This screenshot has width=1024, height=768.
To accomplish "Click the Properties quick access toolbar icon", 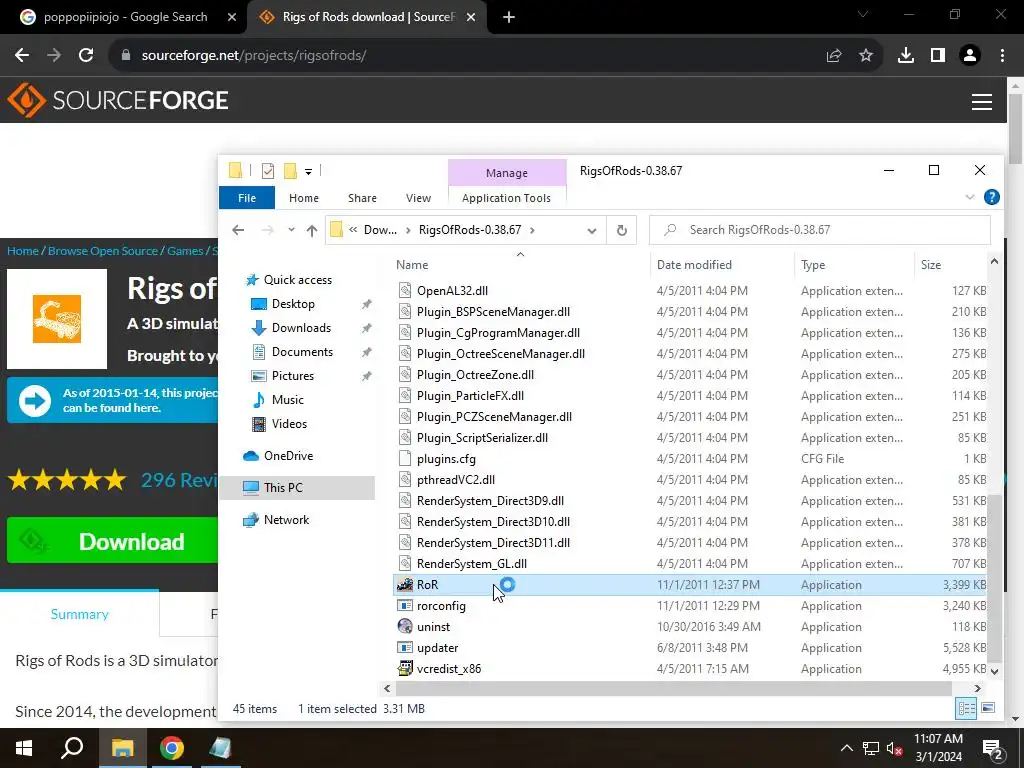I will pos(268,171).
